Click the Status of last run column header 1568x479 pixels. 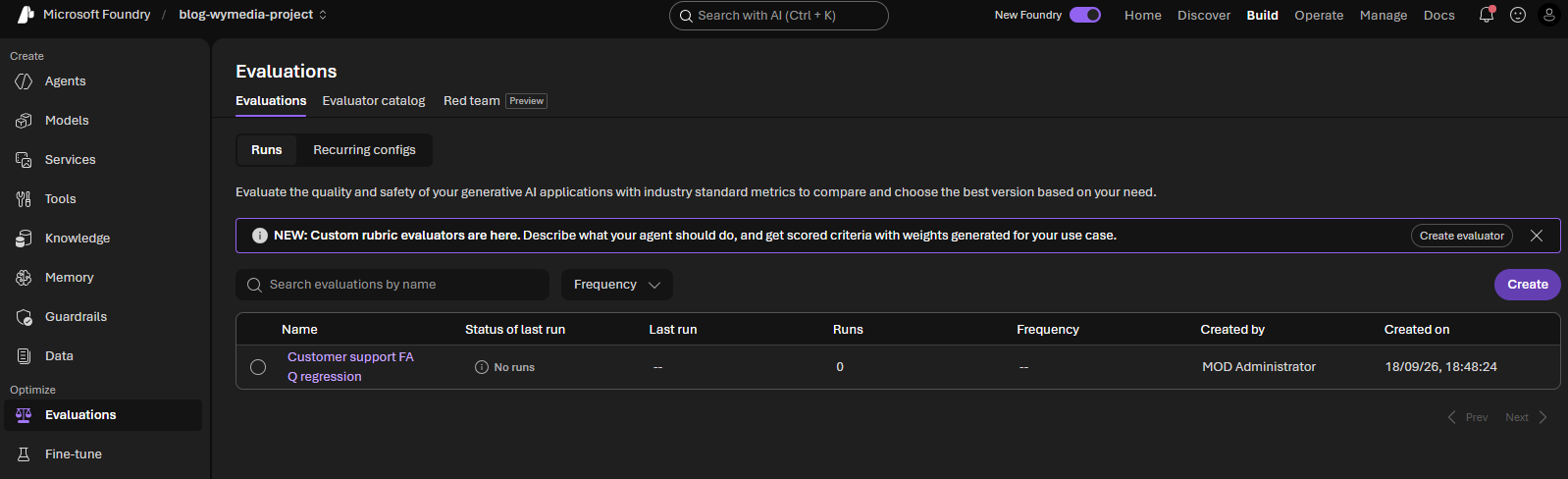point(515,330)
